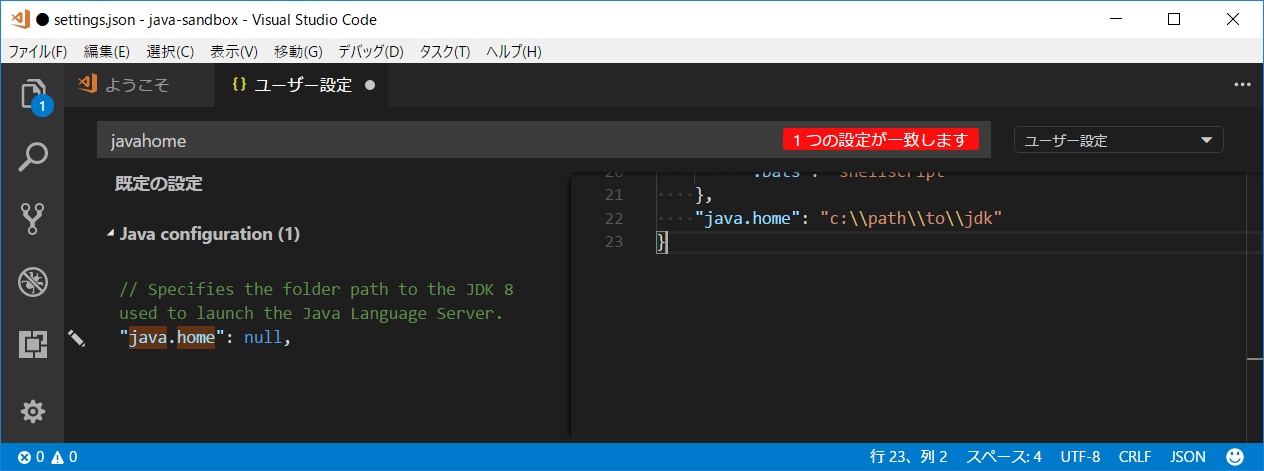Open the Source Control view icon
1264x471 pixels.
[x=32, y=218]
